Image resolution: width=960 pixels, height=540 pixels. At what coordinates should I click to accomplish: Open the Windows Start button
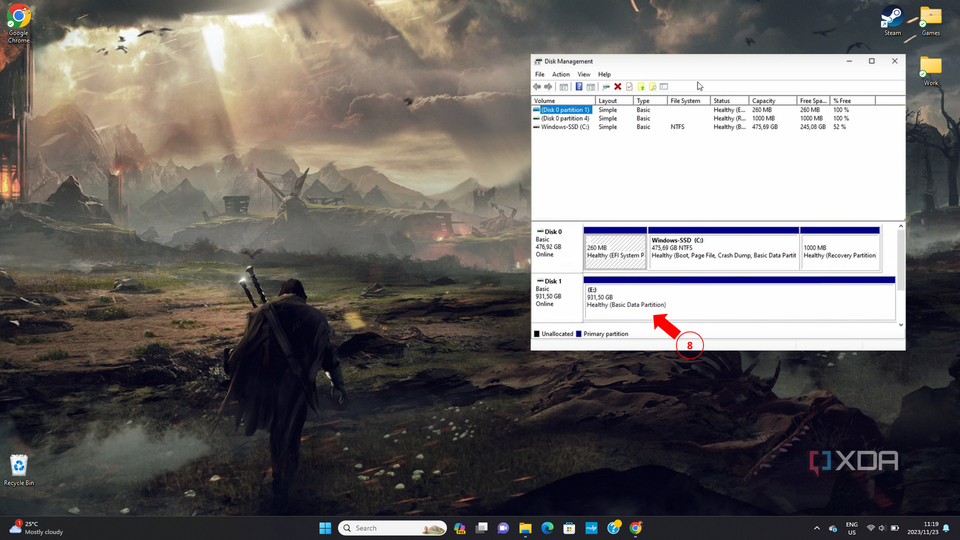(325, 528)
